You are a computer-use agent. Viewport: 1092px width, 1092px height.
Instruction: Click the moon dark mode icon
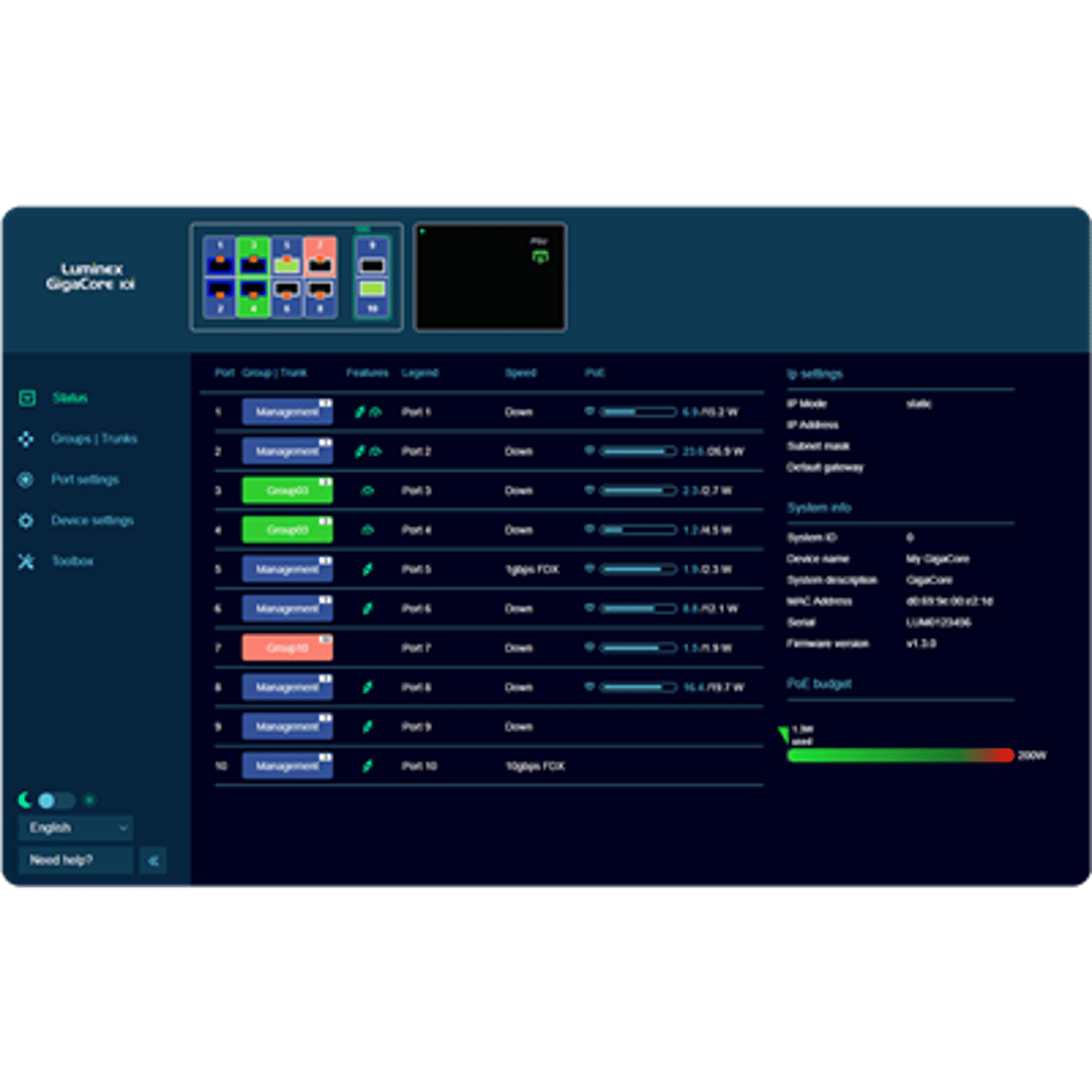[25, 800]
